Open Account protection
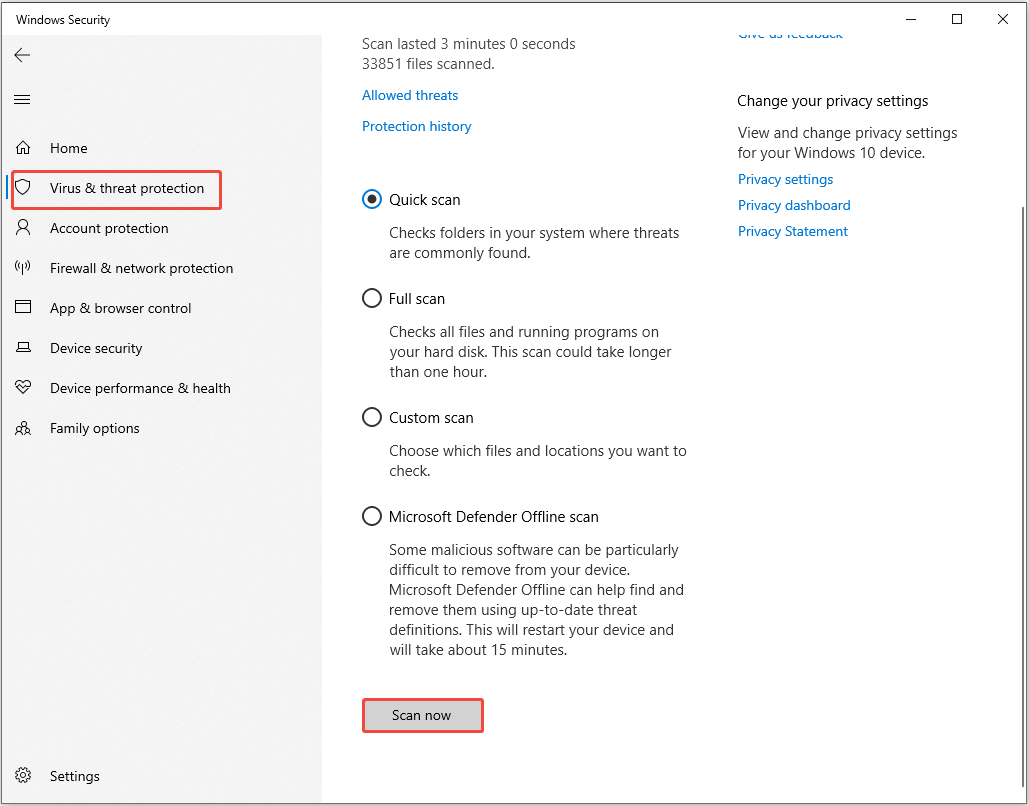1029x806 pixels. 110,228
